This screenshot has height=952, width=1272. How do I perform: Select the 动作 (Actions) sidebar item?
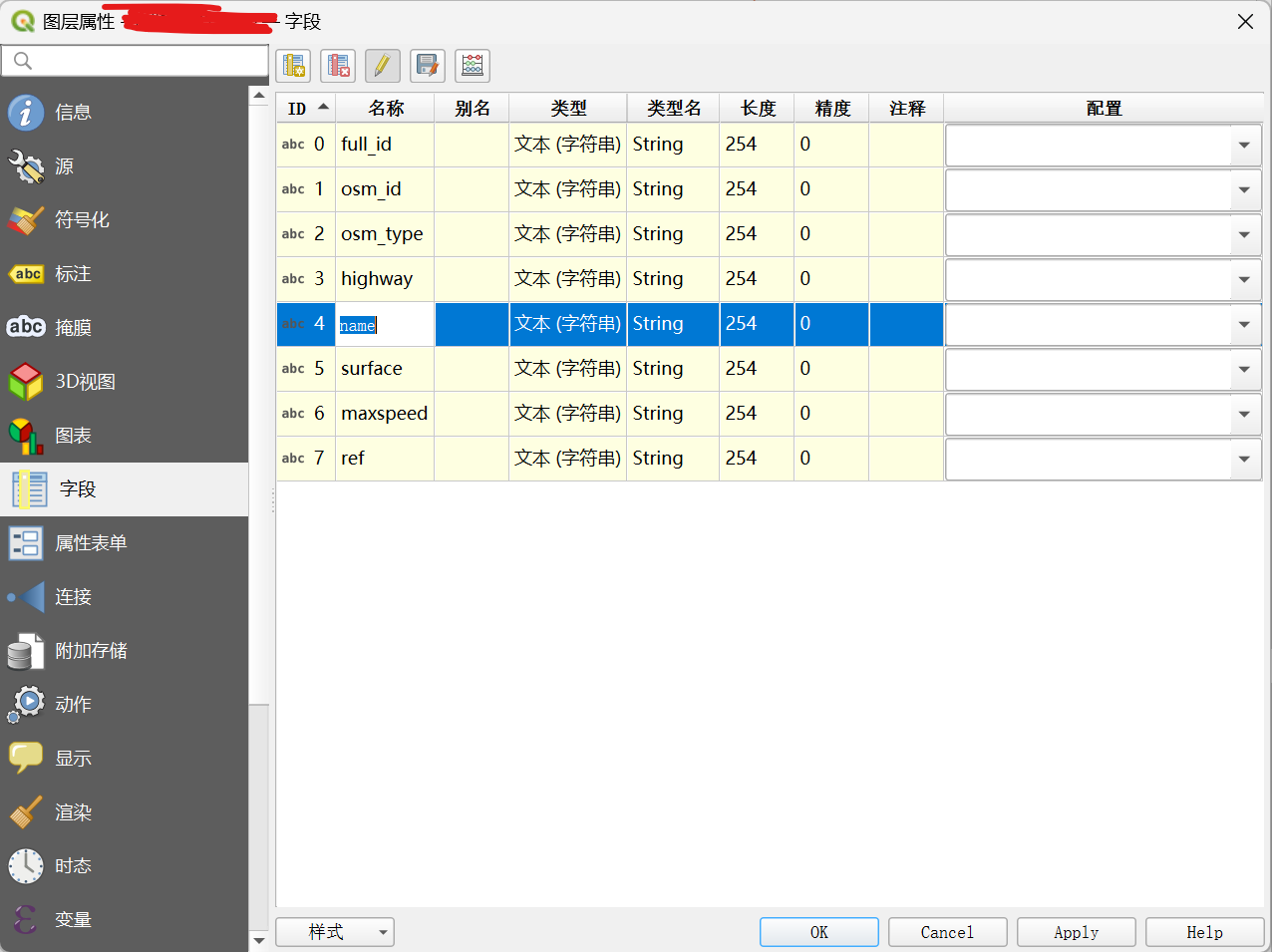point(73,705)
